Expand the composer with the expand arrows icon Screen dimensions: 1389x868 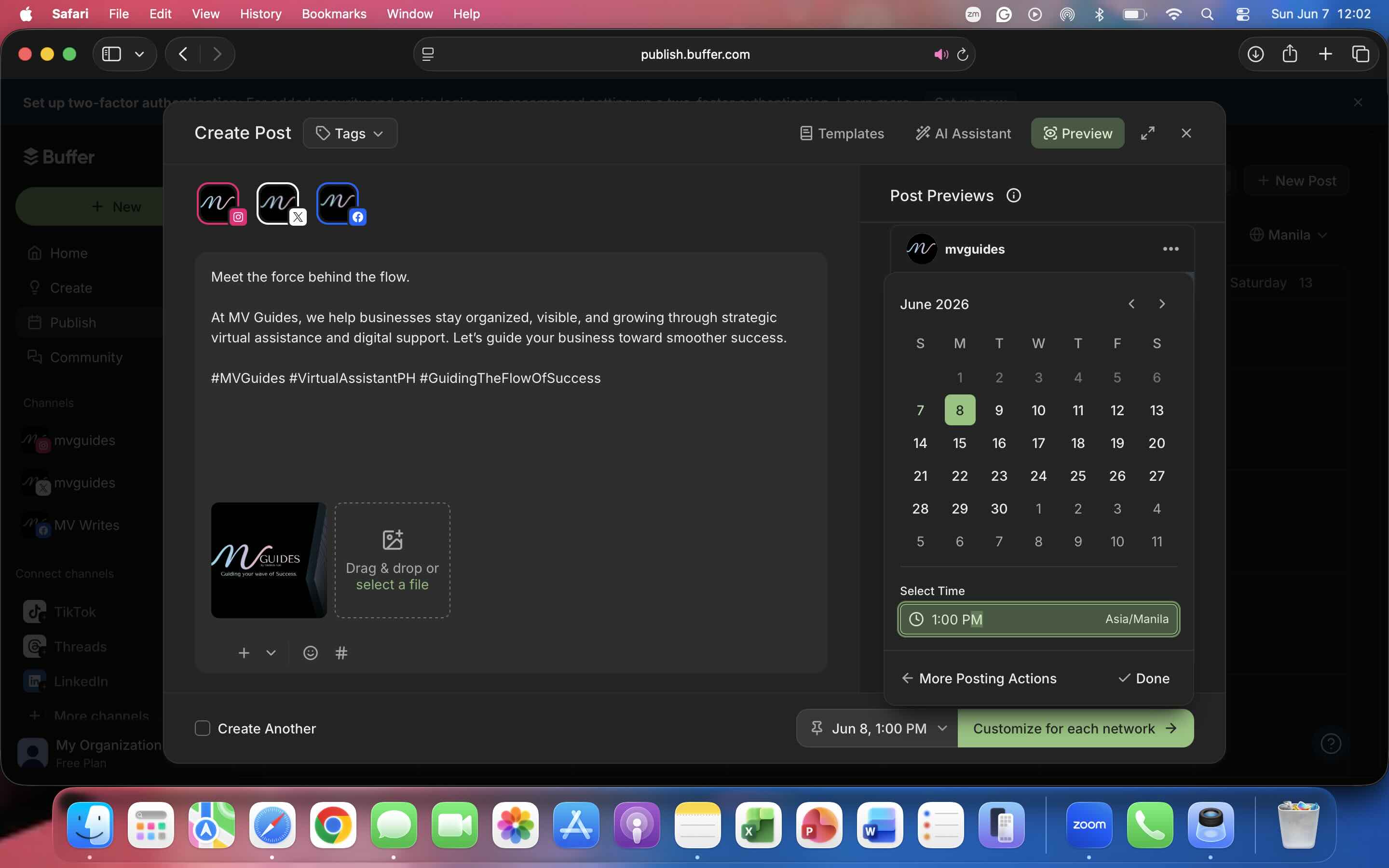[x=1147, y=133]
